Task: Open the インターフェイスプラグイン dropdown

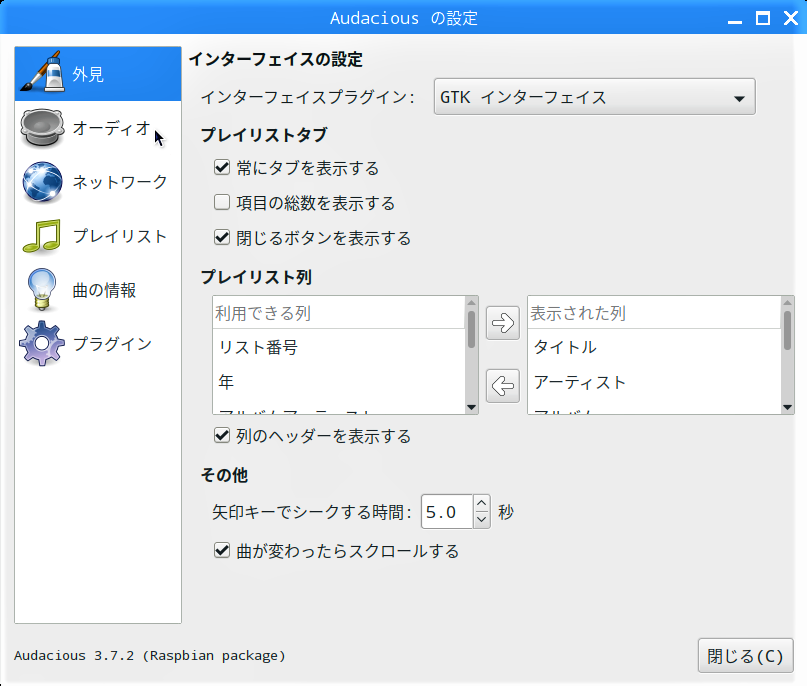Action: tap(594, 97)
